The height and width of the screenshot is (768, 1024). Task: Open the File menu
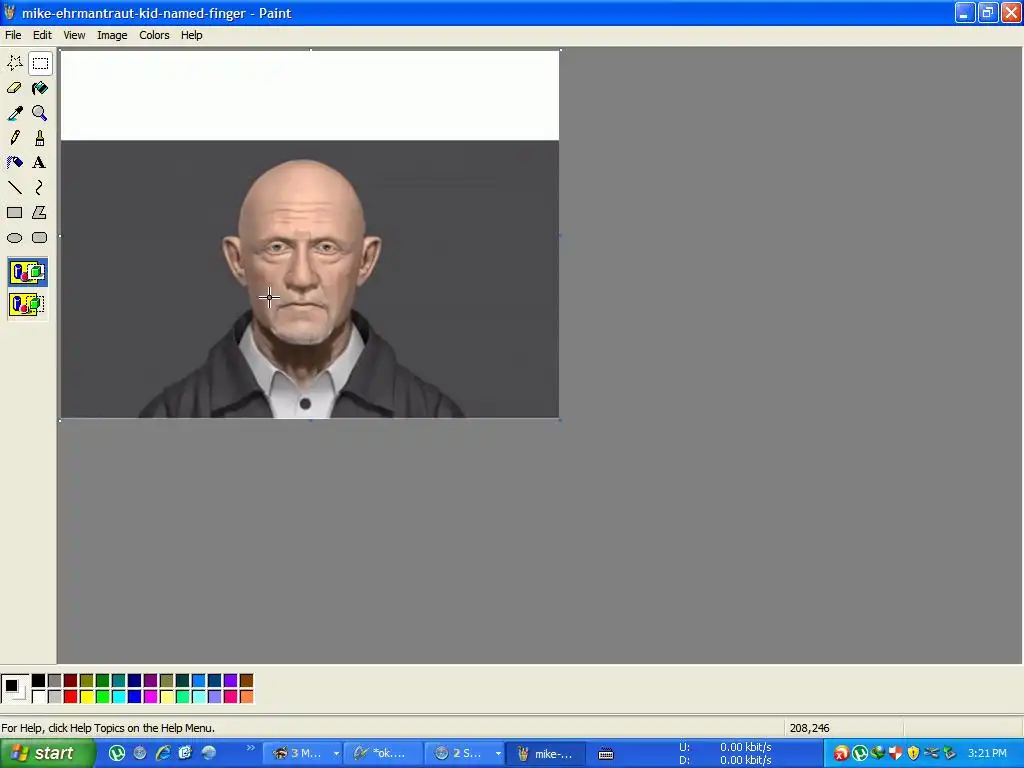tap(13, 35)
